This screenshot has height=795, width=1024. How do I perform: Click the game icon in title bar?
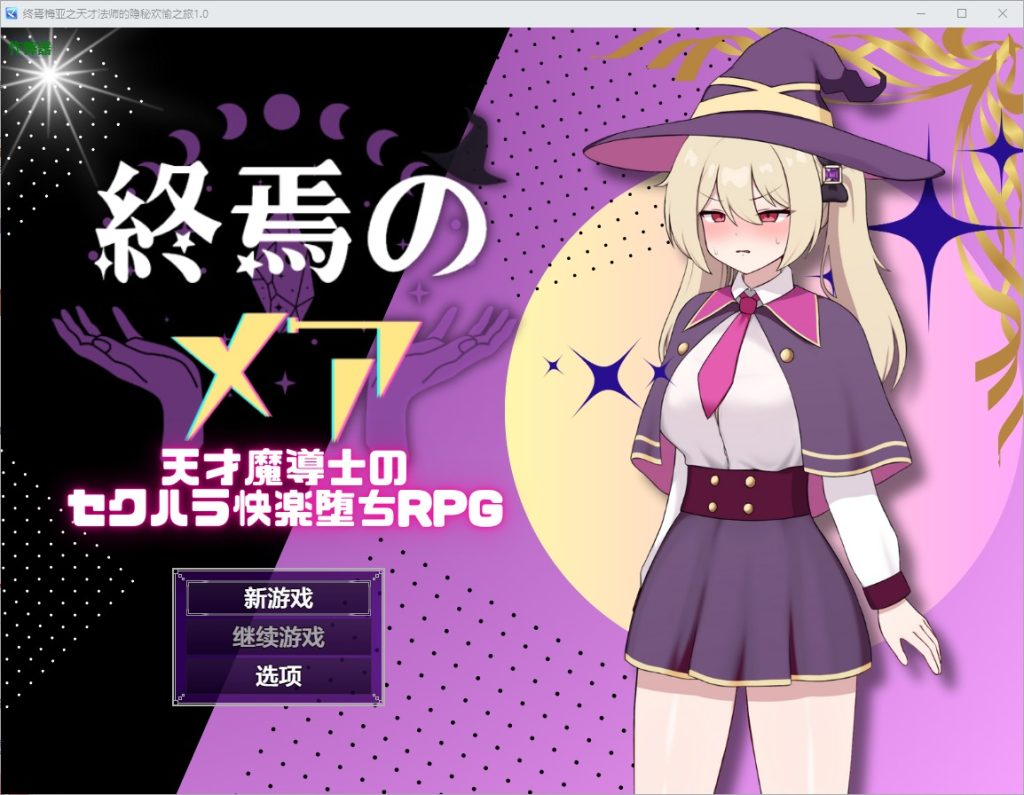(x=11, y=13)
